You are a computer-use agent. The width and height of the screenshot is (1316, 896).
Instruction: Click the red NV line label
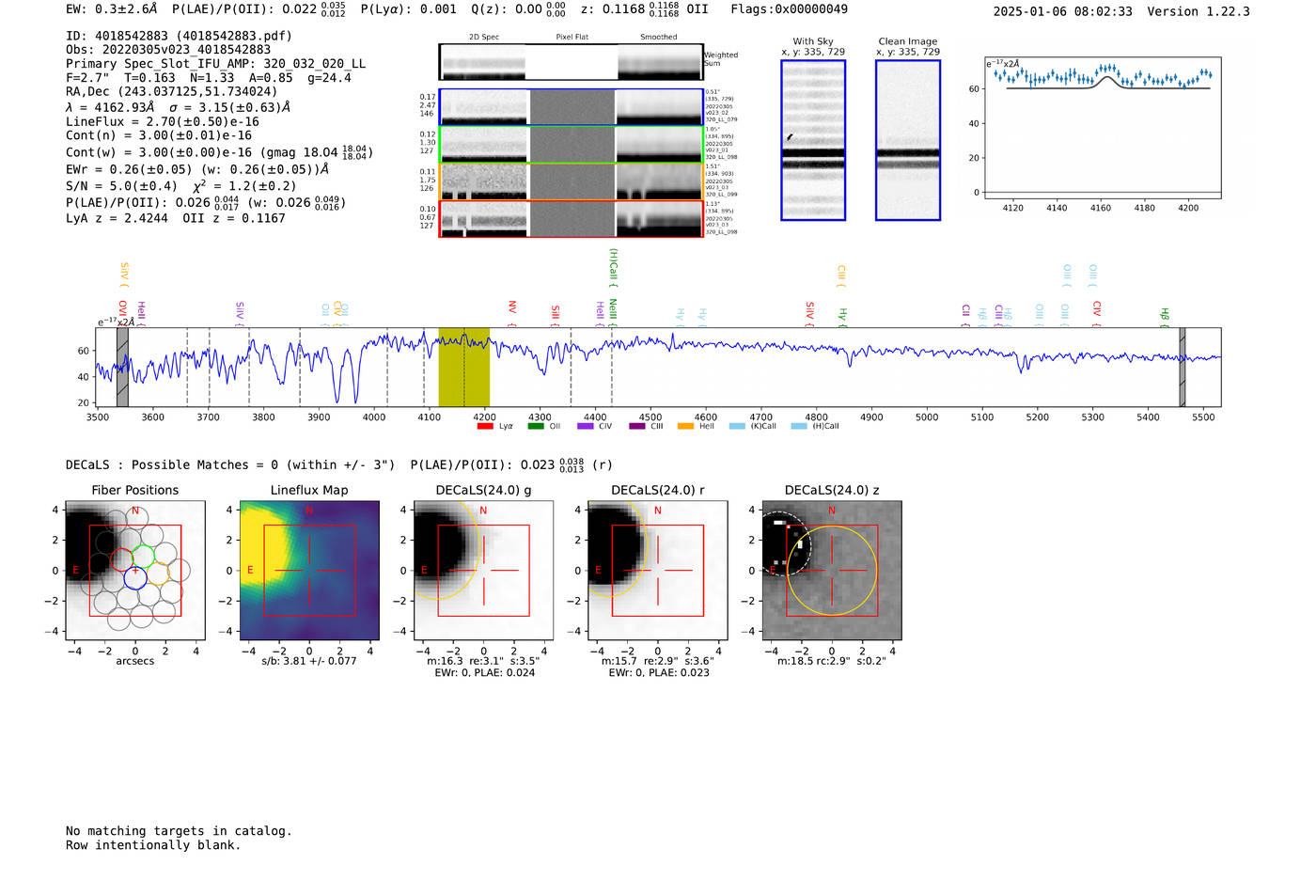click(x=512, y=307)
